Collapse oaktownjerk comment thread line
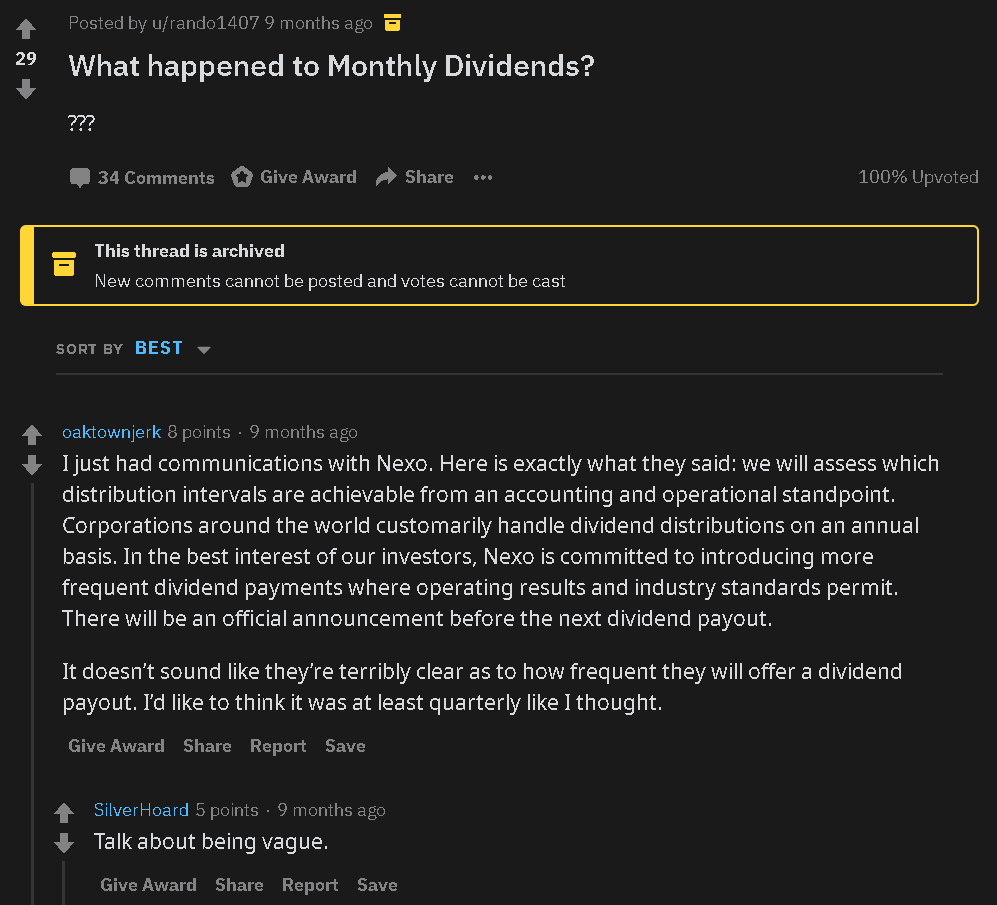 coord(32,693)
